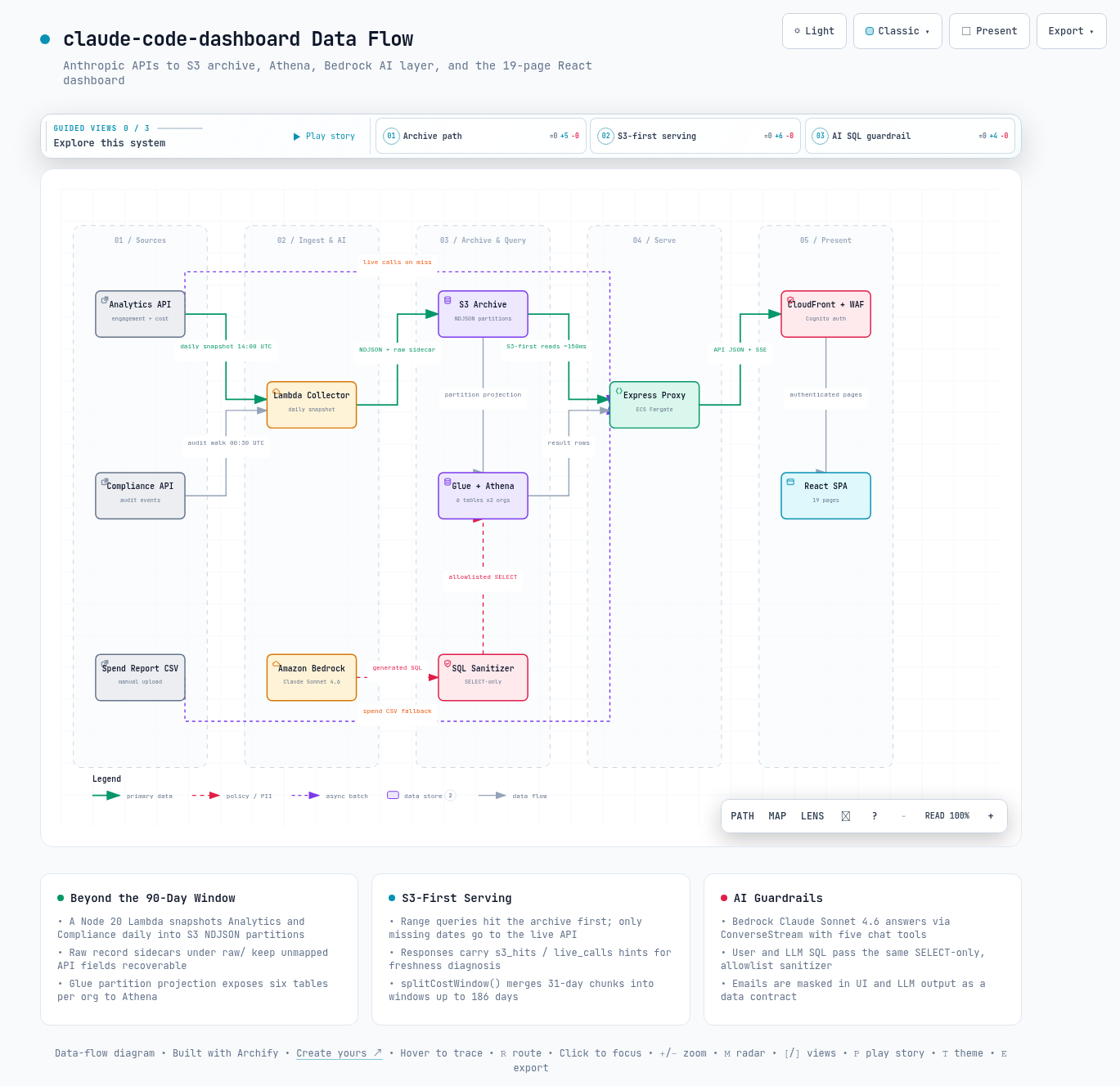Open the AI SQL guardrail guided view
This screenshot has width=1120, height=1086.
click(x=910, y=136)
